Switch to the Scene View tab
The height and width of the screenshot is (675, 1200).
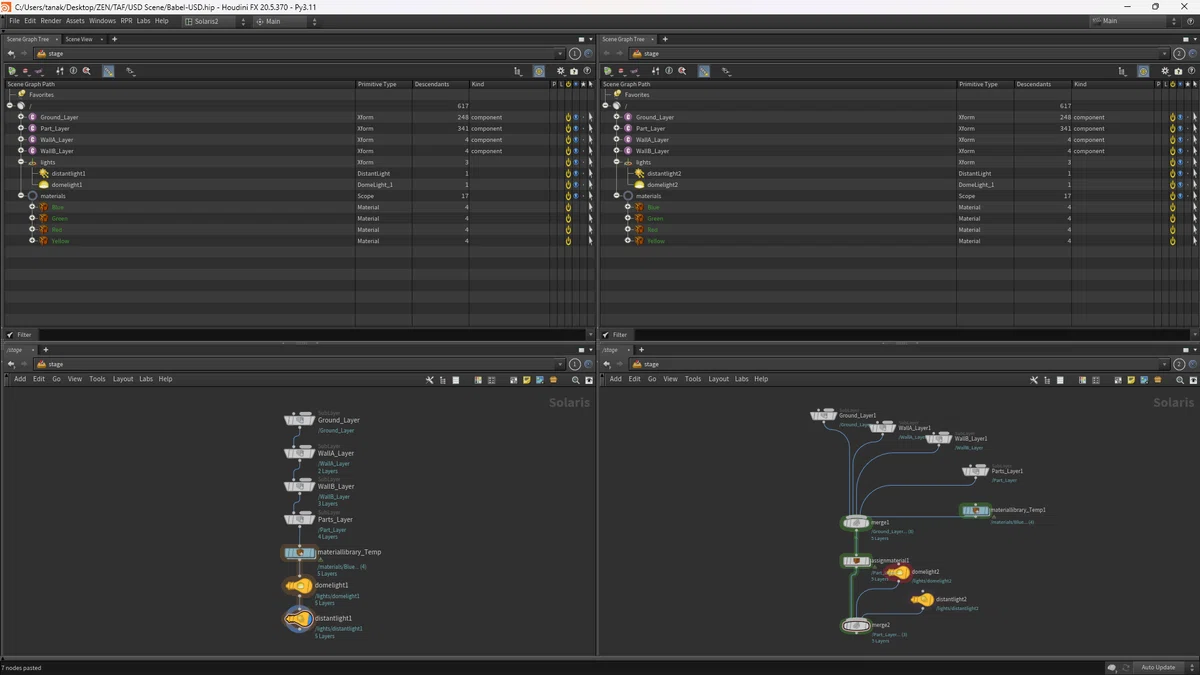[x=79, y=39]
